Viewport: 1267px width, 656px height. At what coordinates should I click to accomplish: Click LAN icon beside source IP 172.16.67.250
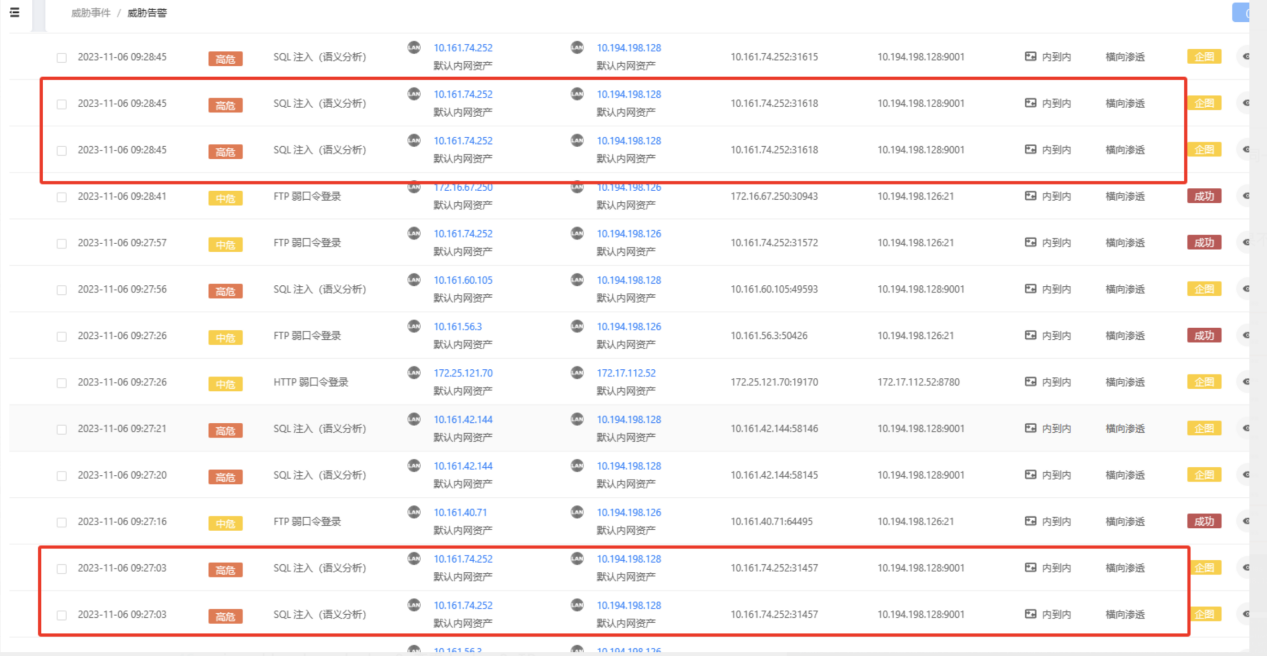(414, 187)
